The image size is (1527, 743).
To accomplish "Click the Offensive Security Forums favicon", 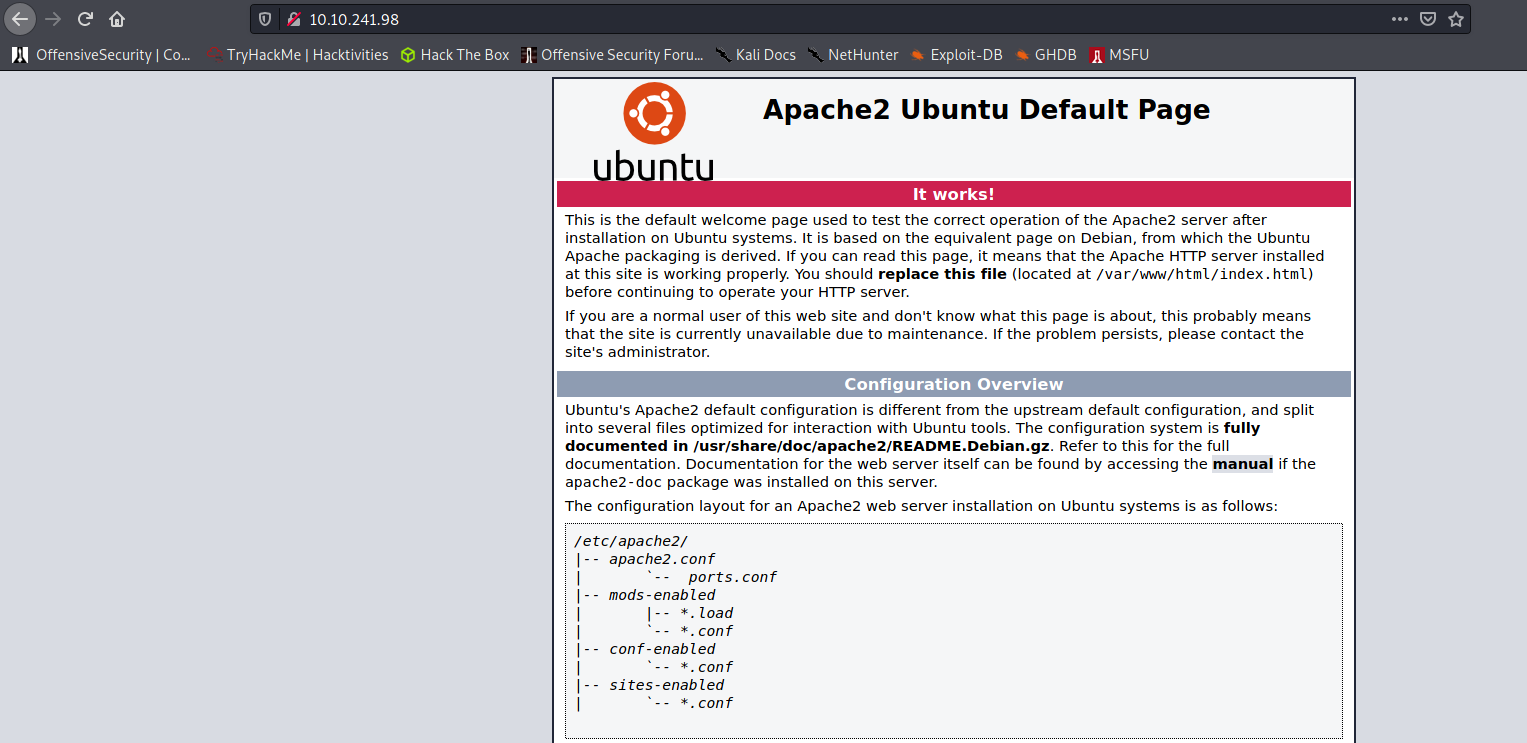I will pos(528,55).
